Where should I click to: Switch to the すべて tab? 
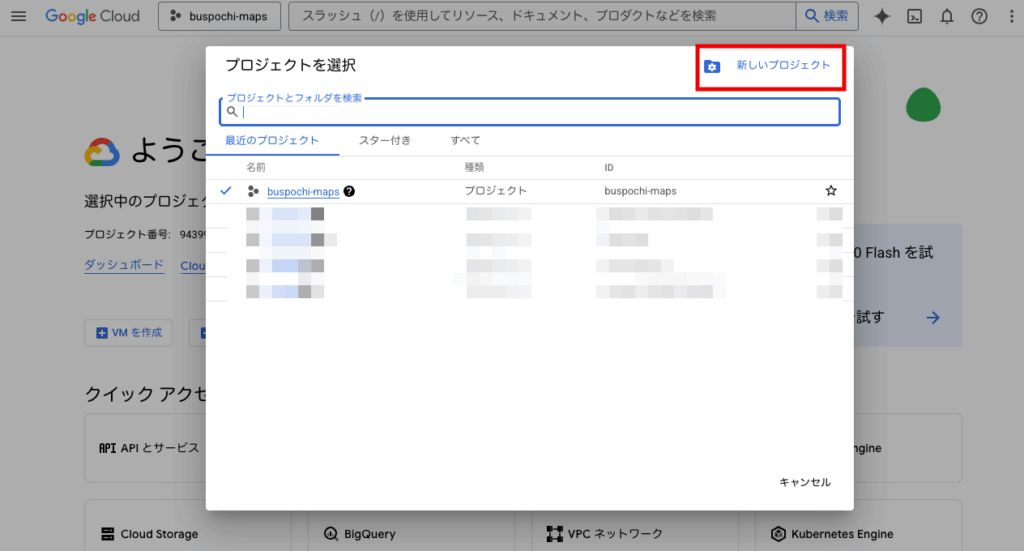coord(465,141)
